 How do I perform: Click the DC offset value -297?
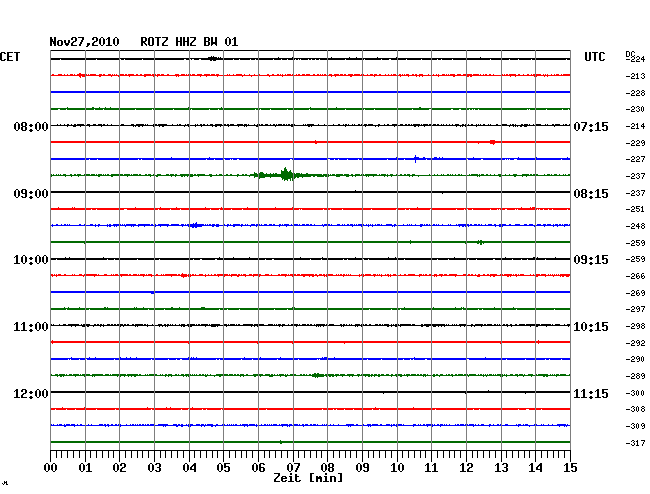pos(635,309)
